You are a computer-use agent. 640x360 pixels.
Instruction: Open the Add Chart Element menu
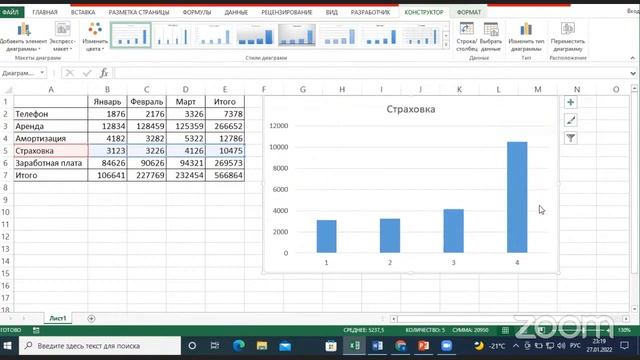click(x=23, y=37)
